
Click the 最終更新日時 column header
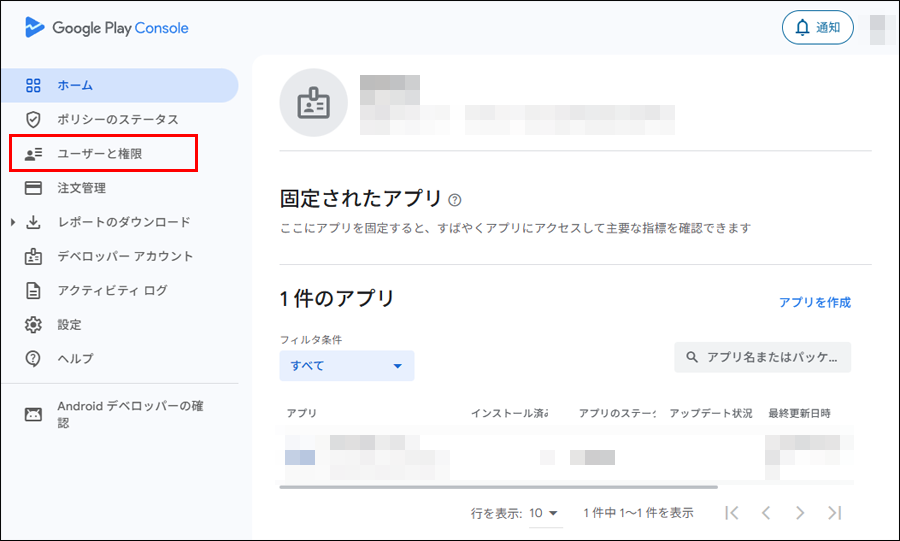(x=800, y=413)
